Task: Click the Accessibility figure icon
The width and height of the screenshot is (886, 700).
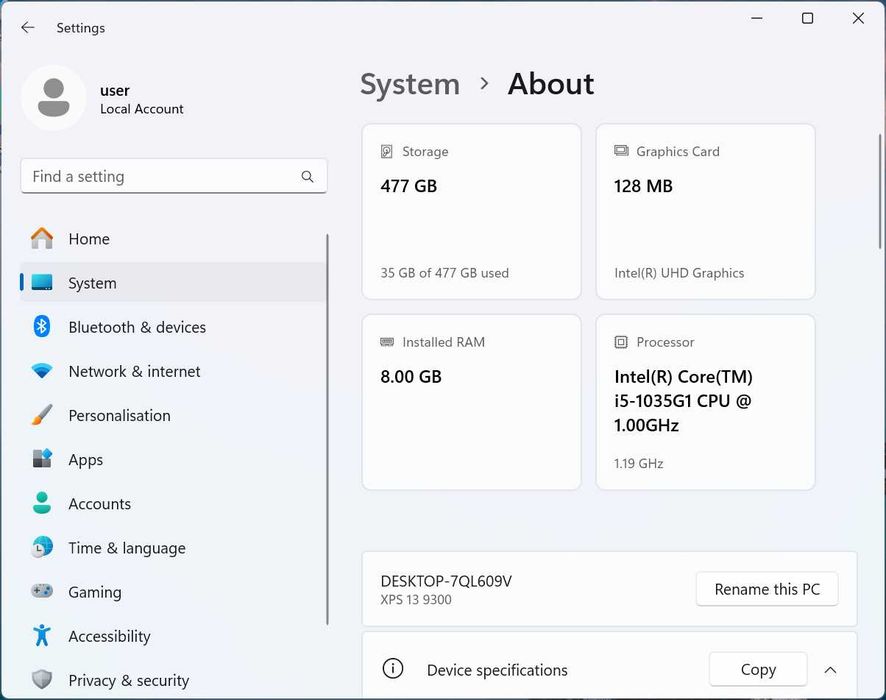Action: pos(42,636)
